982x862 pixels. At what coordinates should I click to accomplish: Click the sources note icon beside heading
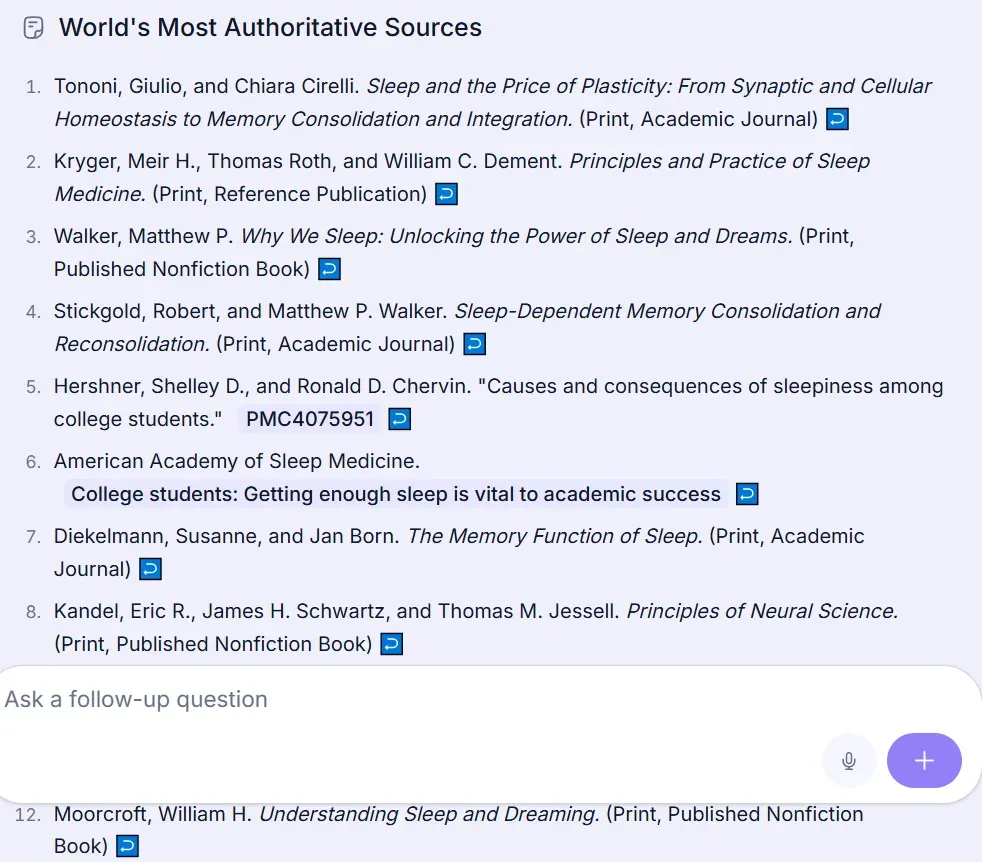(x=33, y=28)
